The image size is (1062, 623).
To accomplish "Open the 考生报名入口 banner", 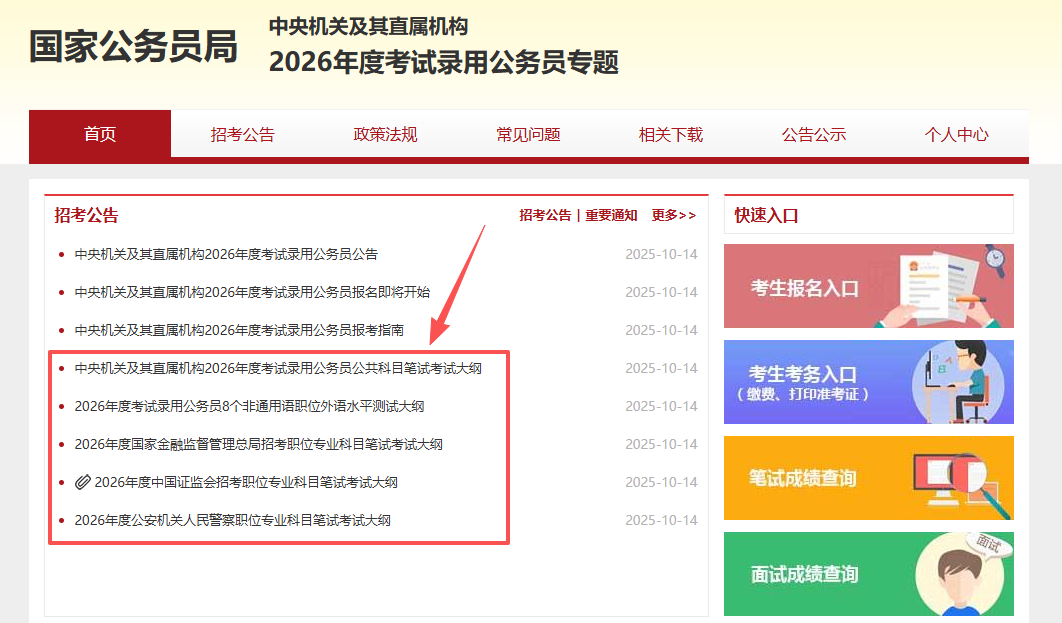I will pos(868,286).
